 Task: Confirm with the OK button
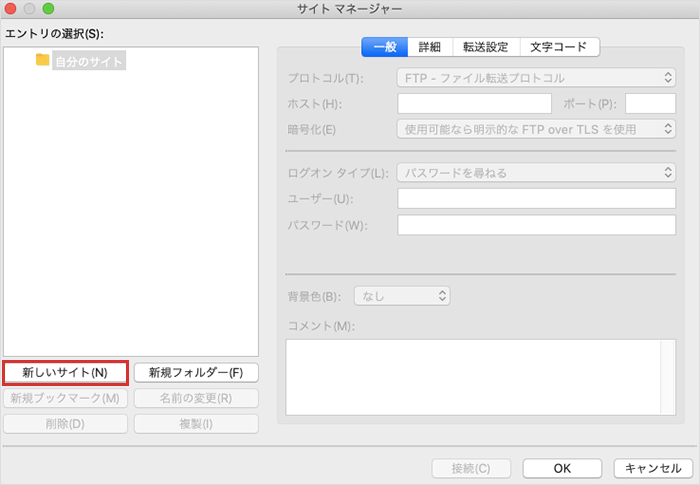(x=562, y=468)
